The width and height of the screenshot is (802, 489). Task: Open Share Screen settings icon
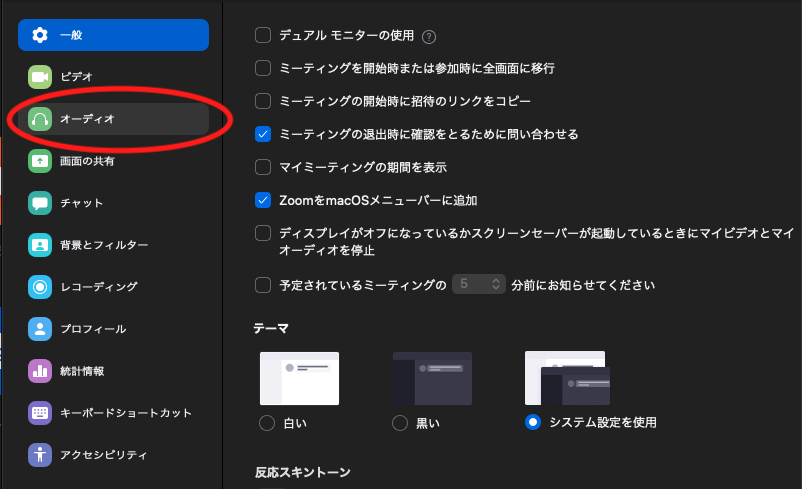click(x=40, y=161)
